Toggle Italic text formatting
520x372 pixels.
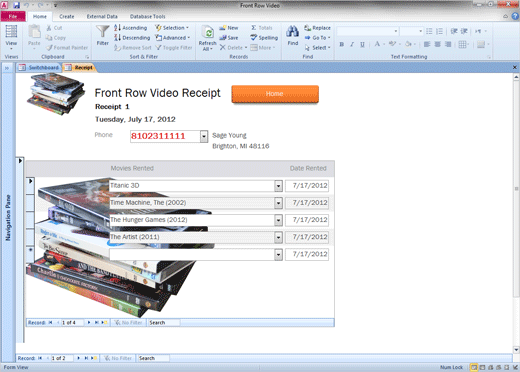[352, 44]
